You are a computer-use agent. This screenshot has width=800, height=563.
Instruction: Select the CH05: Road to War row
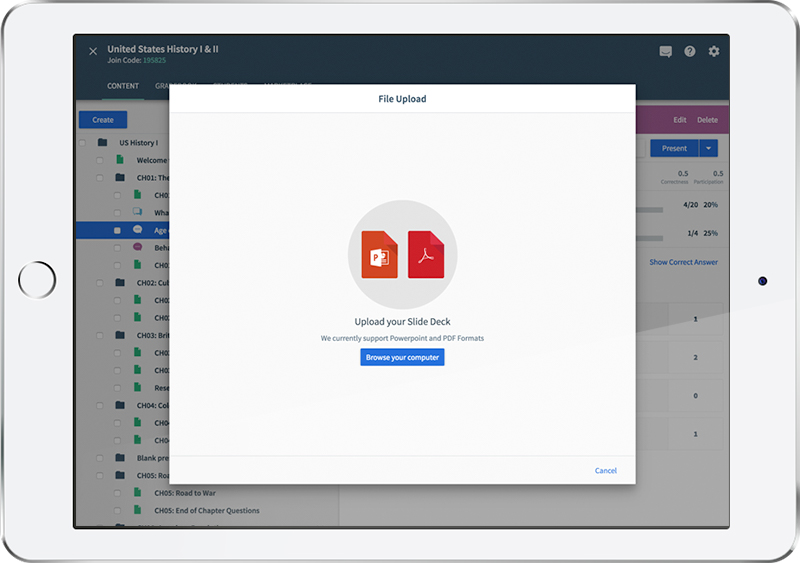[207, 493]
